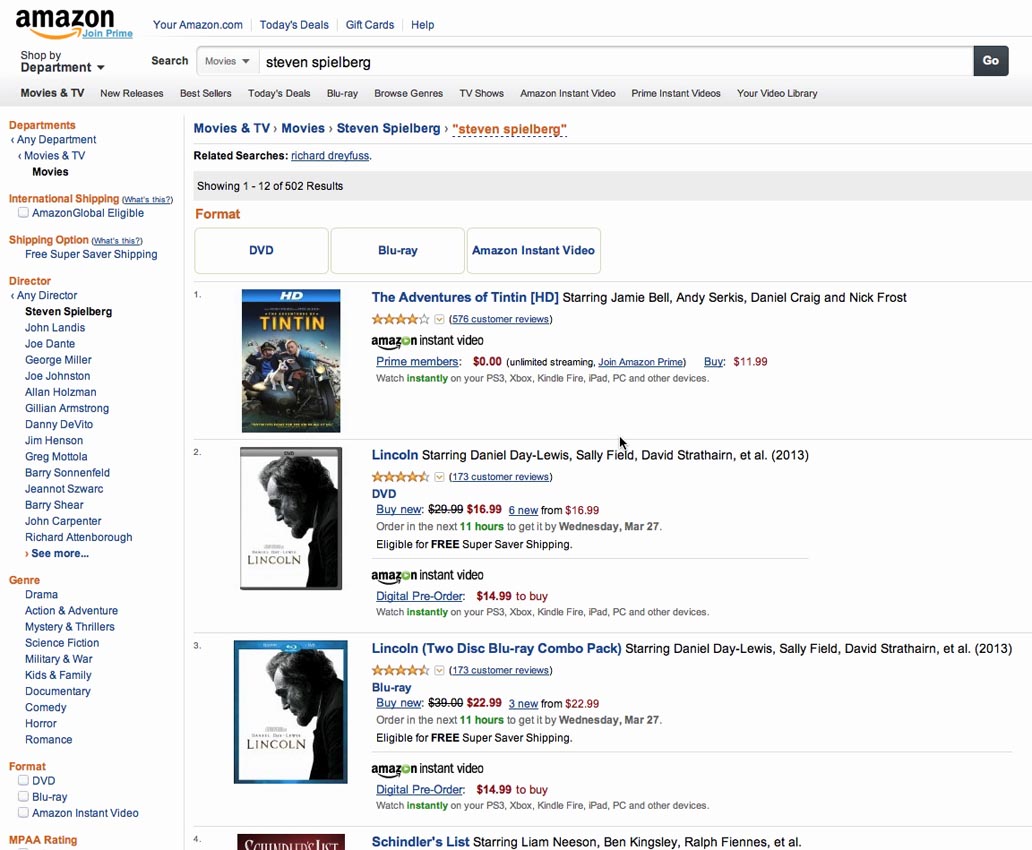Click the steven spielberg search field

[x=615, y=61]
